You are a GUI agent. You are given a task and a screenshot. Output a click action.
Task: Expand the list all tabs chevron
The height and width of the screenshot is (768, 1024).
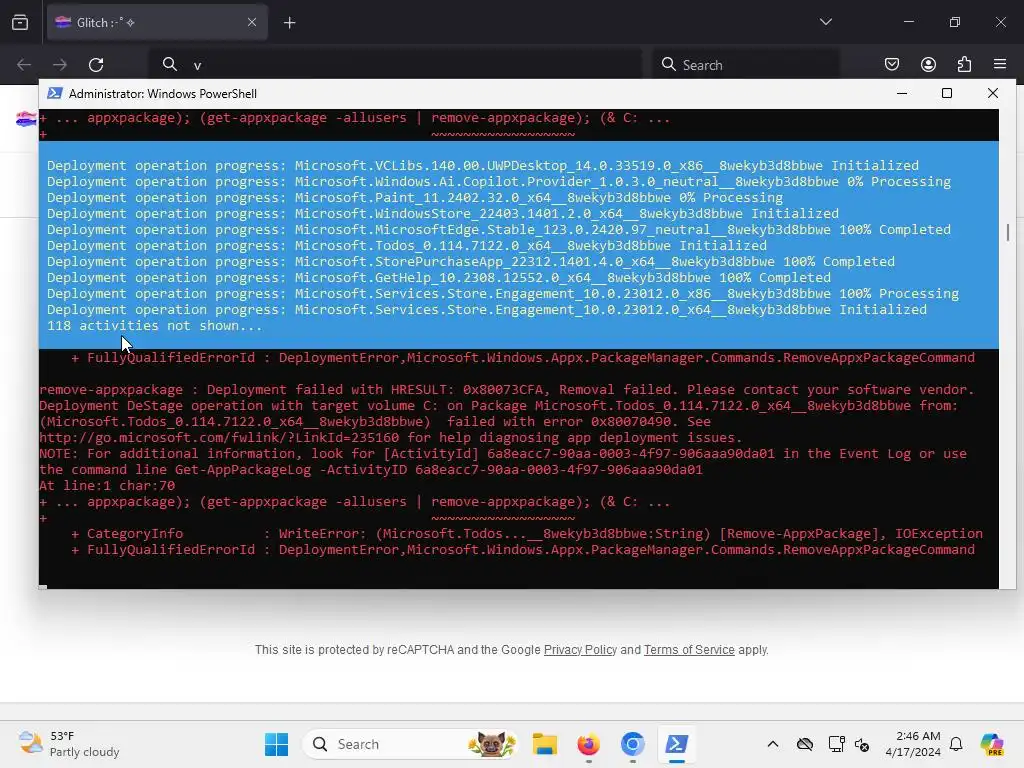825,22
